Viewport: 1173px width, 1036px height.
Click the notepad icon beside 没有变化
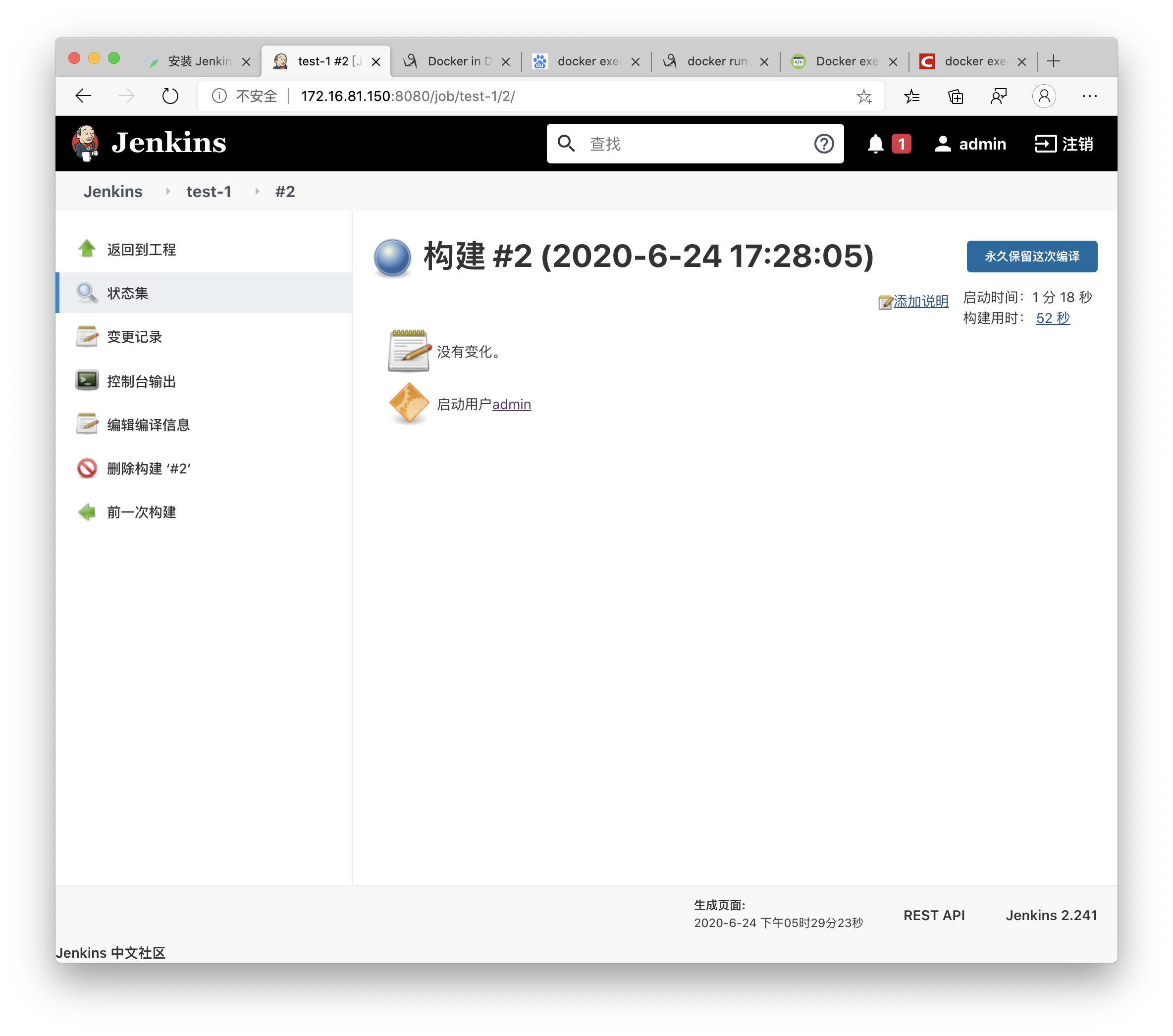coord(409,351)
